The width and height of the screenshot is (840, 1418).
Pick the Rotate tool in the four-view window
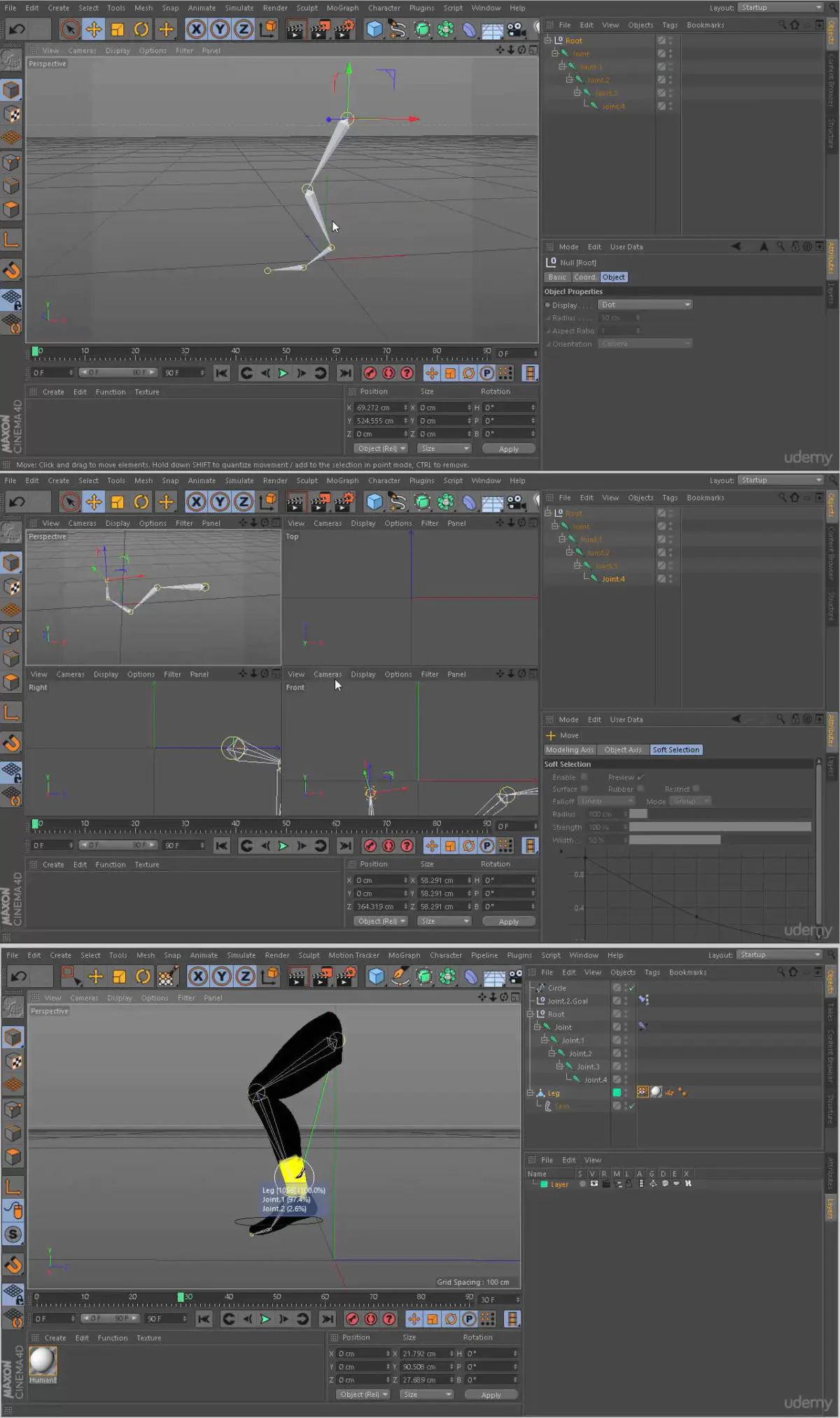click(x=141, y=501)
